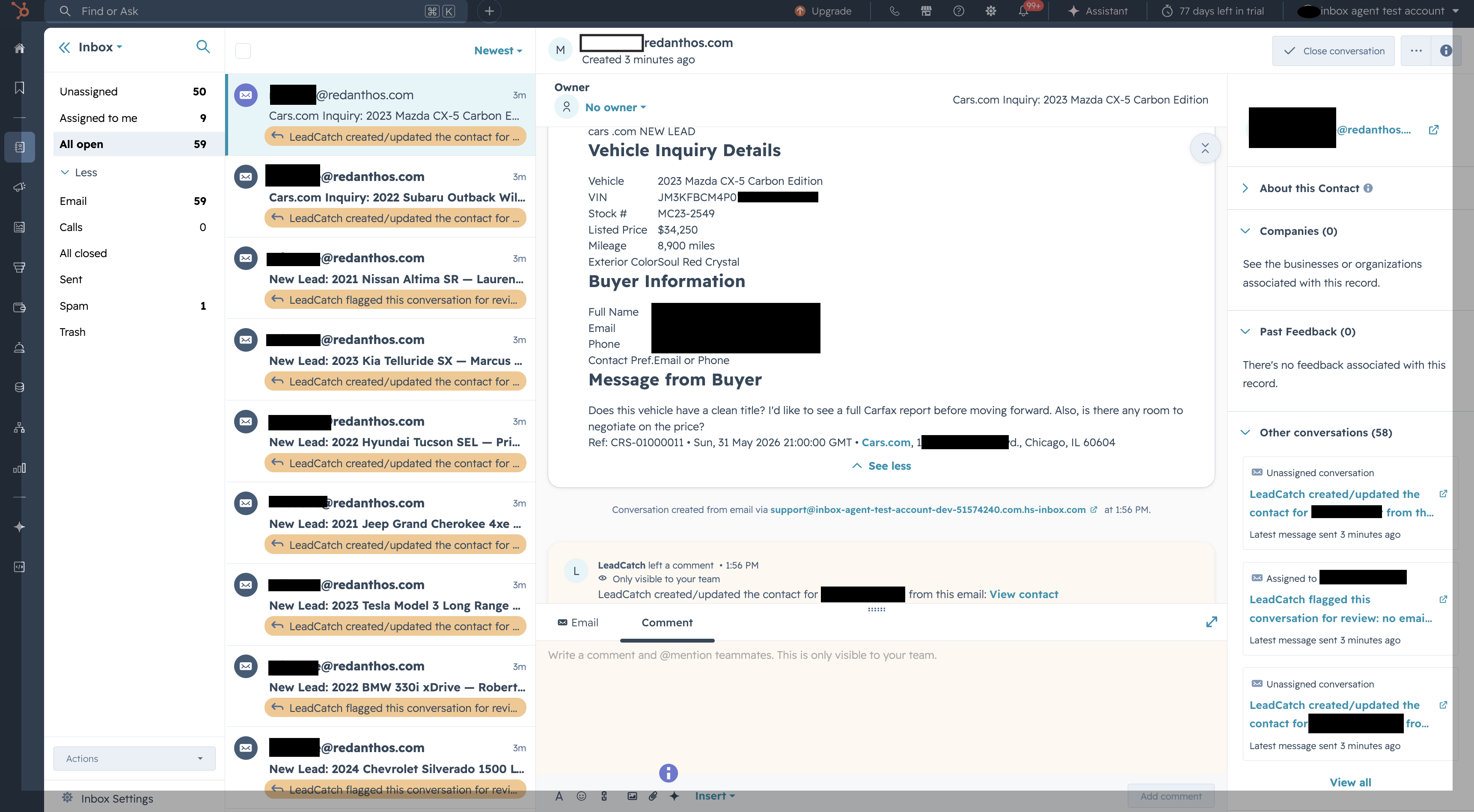Open the Help question mark icon

pos(958,11)
